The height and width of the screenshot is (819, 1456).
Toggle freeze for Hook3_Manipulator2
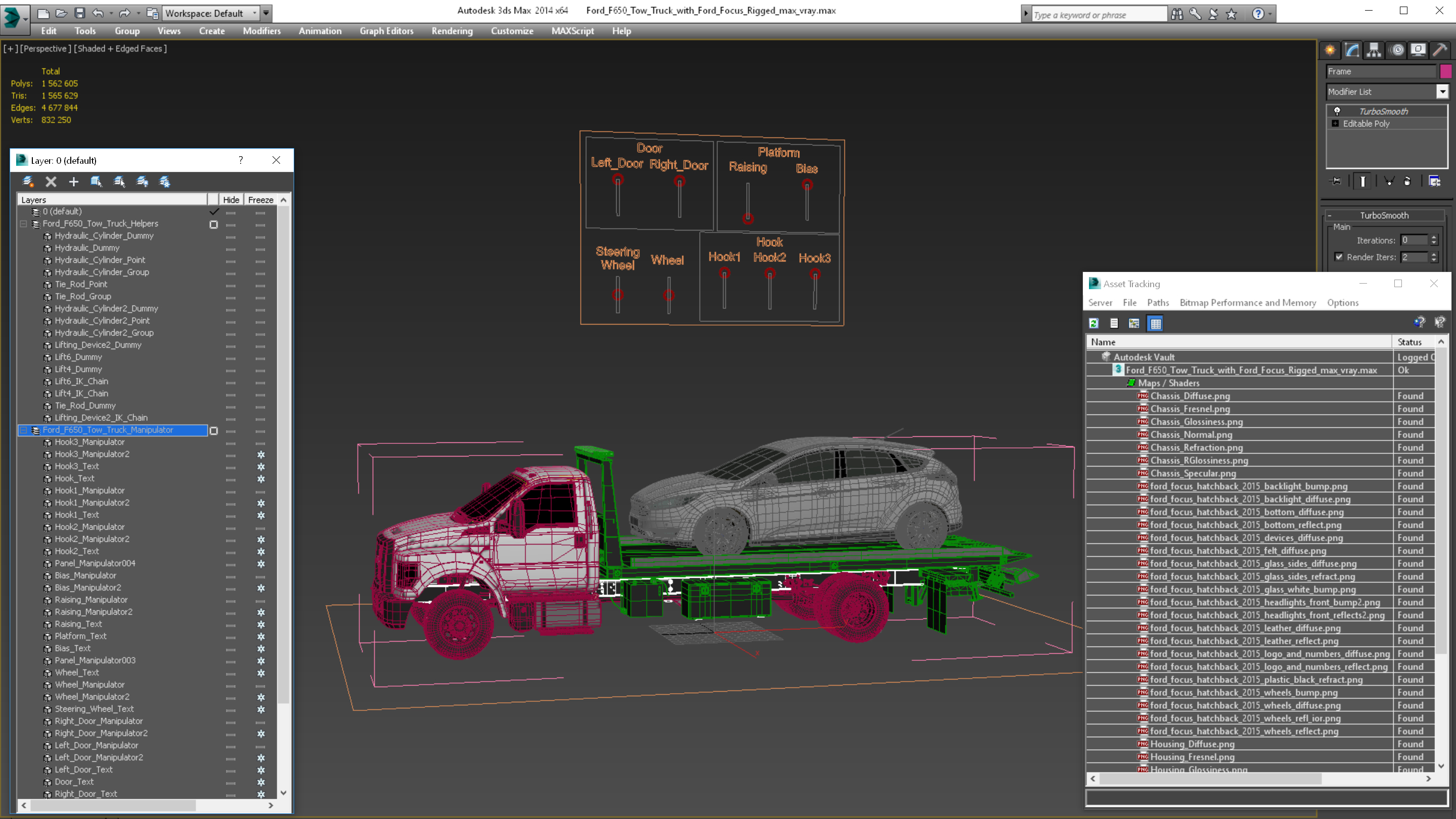260,454
